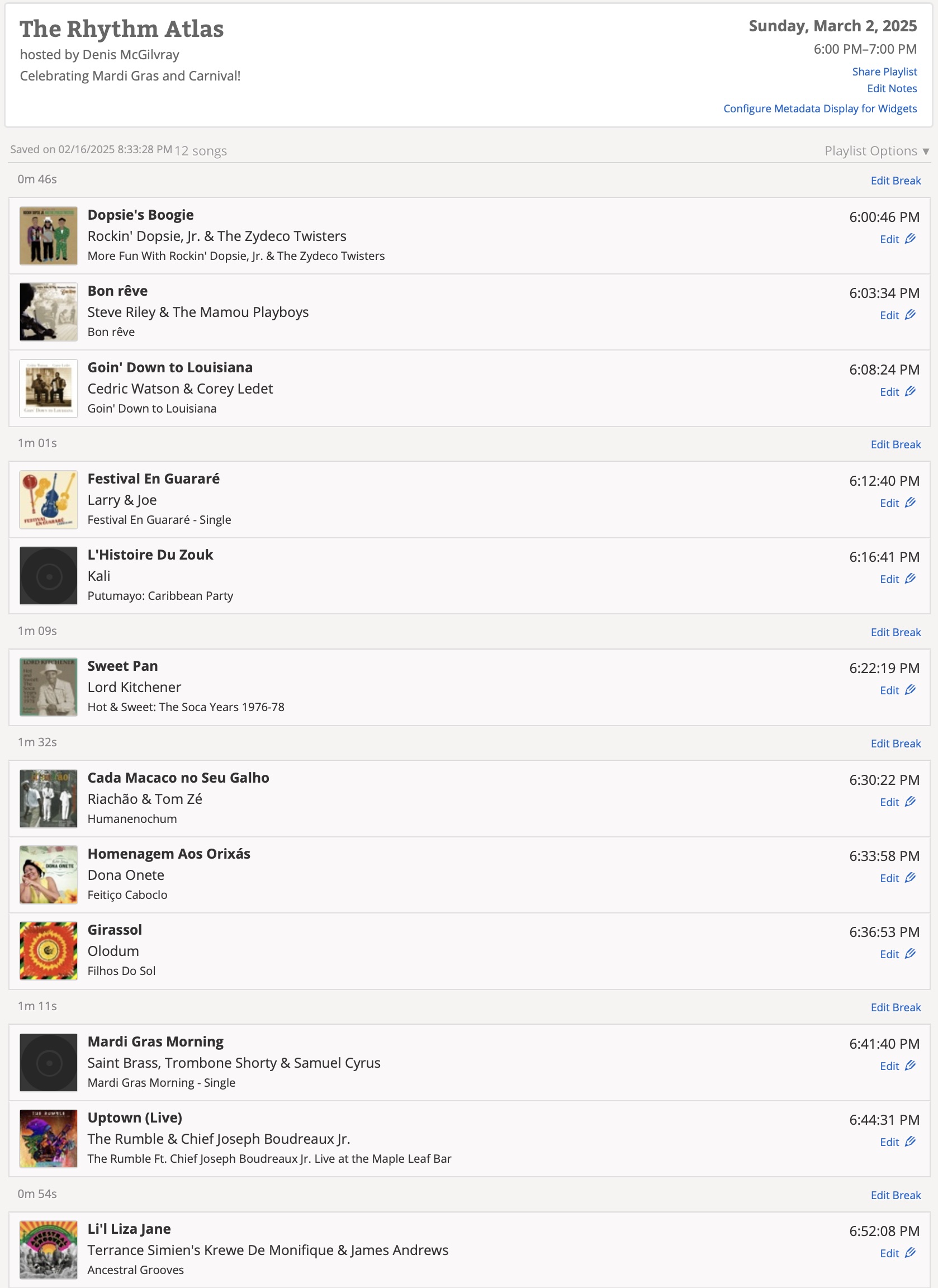Edit Festival En Guararé via pencil icon
This screenshot has height=1288, width=938.
(910, 503)
